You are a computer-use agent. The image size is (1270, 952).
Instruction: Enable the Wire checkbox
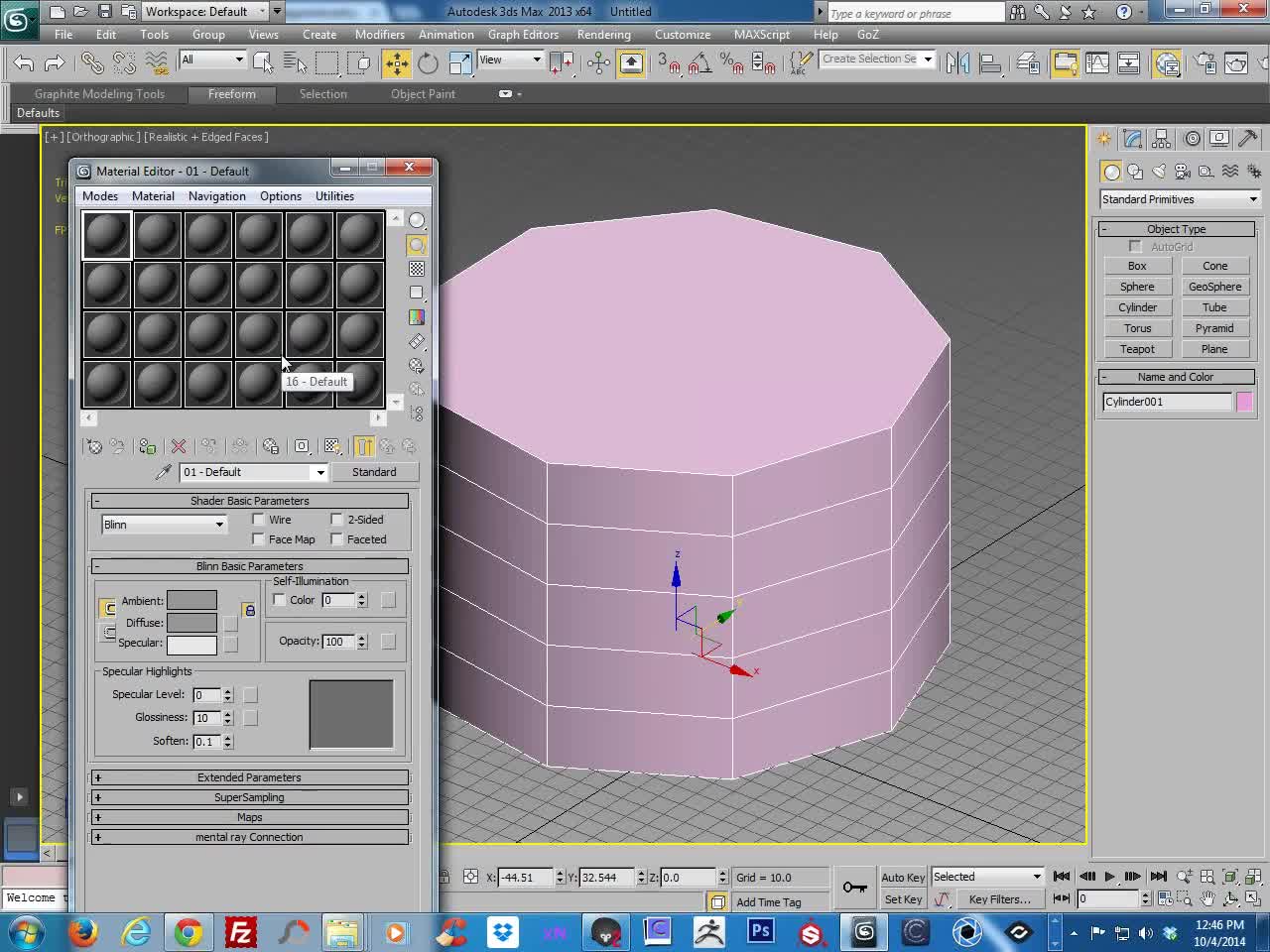(259, 520)
